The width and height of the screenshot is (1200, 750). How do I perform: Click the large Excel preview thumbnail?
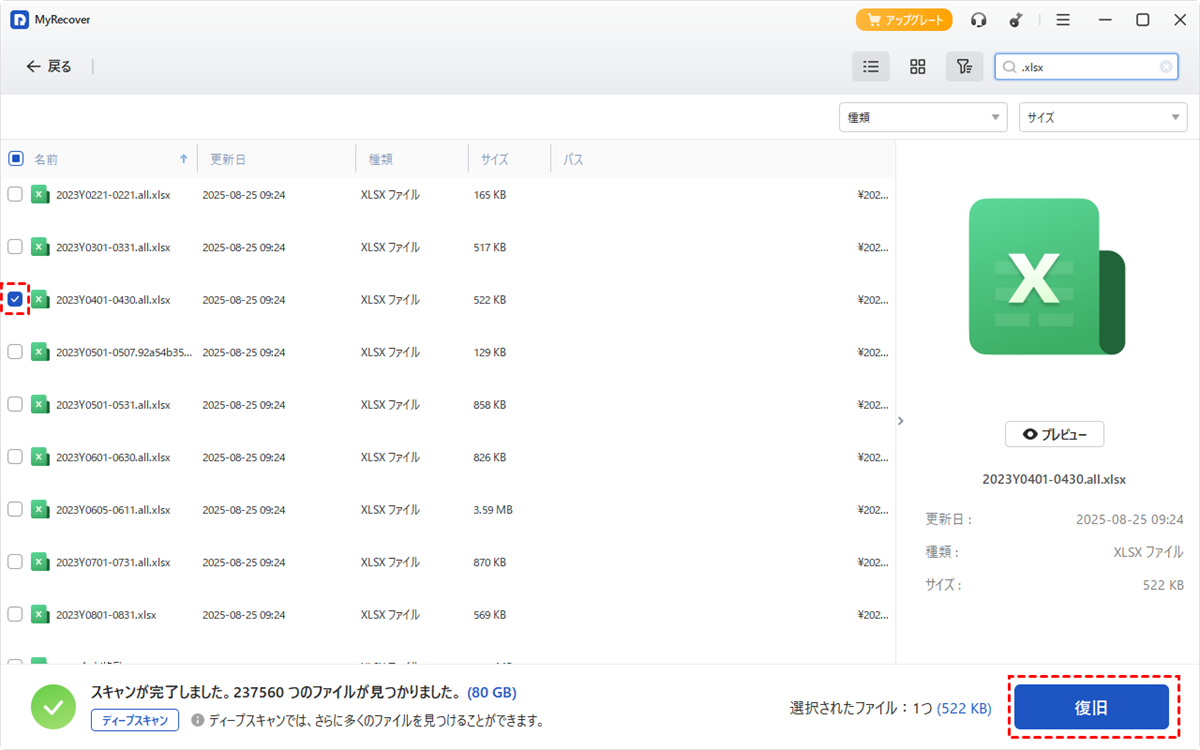tap(1047, 277)
